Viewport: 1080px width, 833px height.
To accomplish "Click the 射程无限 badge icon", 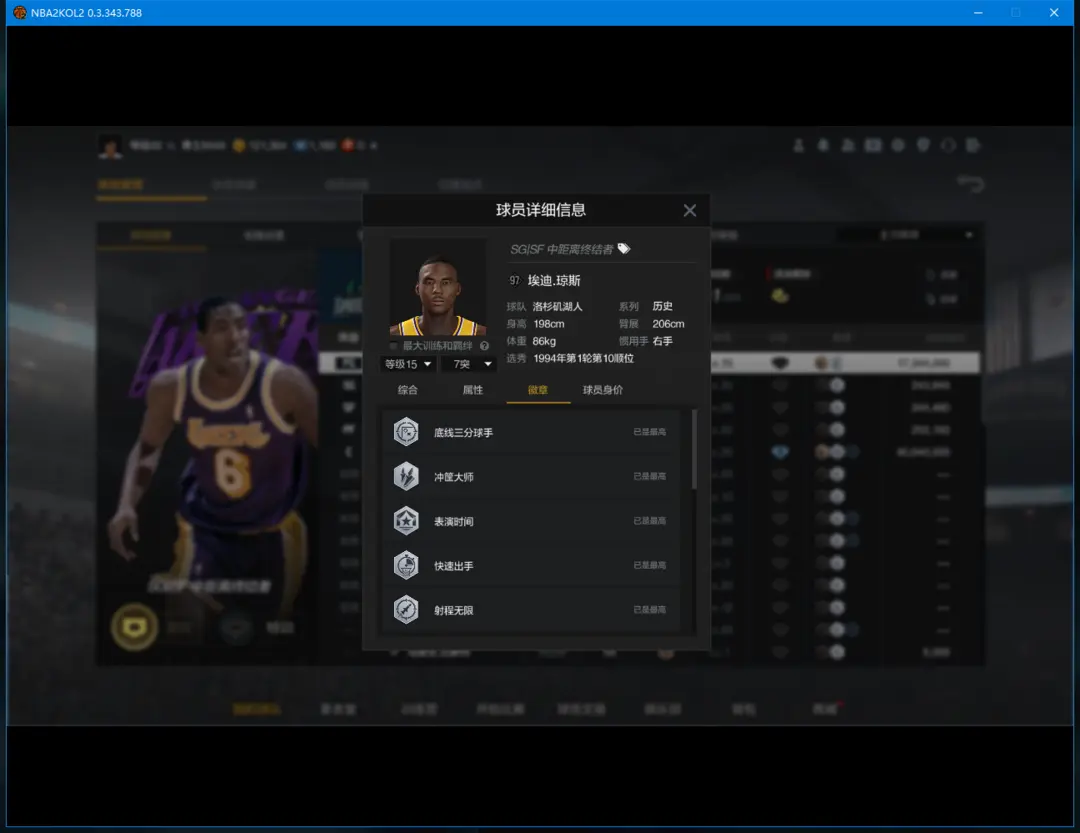I will [x=406, y=610].
